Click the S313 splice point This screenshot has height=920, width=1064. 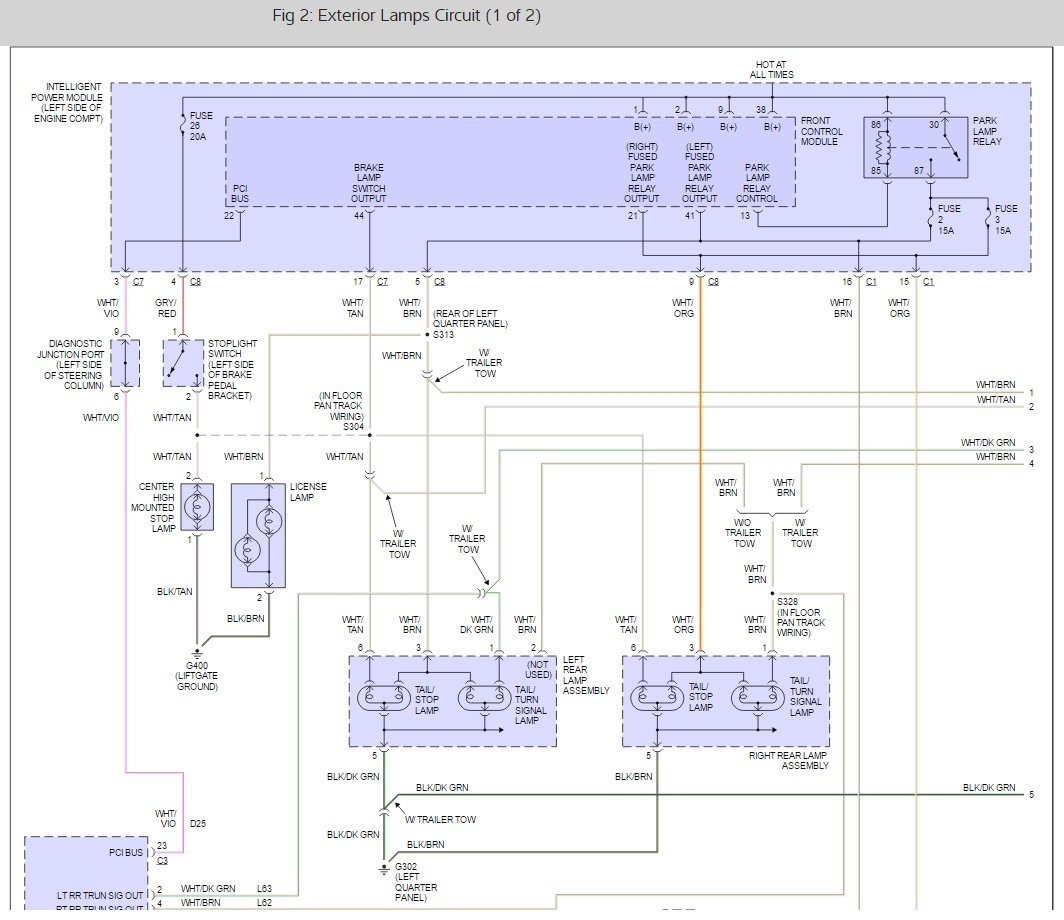click(x=428, y=334)
